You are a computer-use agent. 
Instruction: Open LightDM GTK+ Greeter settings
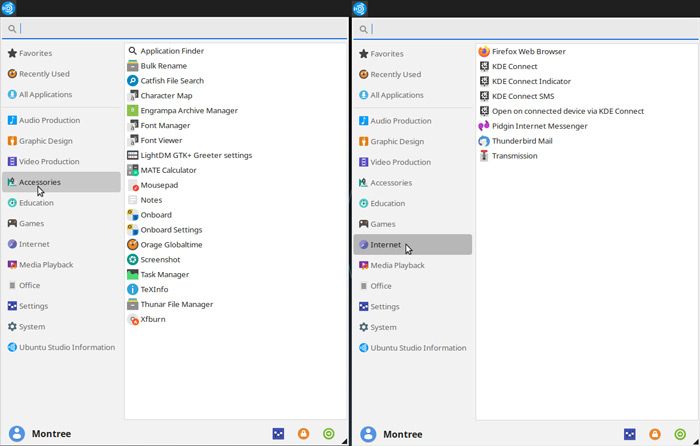(x=196, y=155)
